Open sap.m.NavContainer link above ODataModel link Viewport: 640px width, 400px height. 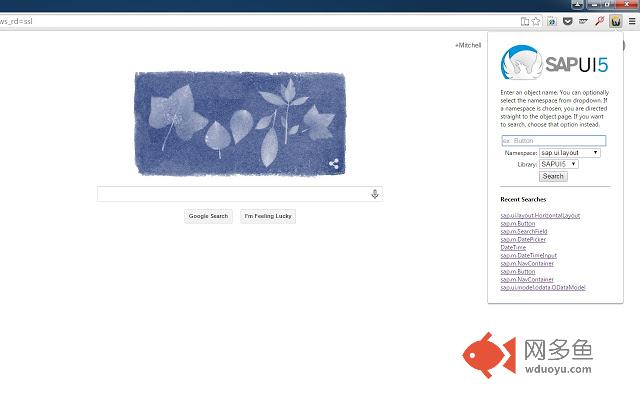(x=527, y=280)
